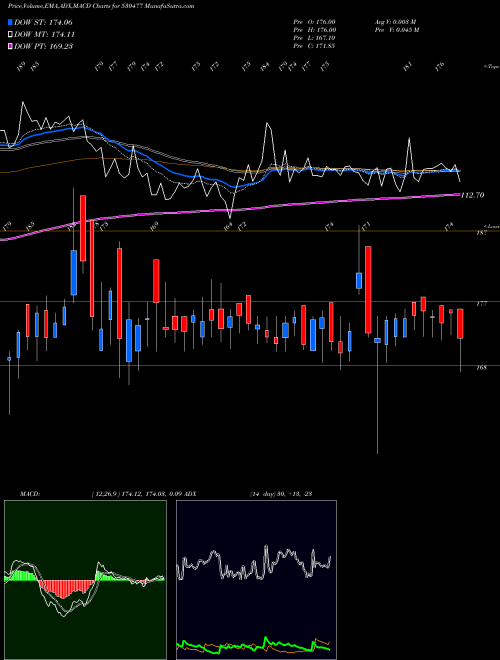Click the last red candlestick on the right

[460, 323]
